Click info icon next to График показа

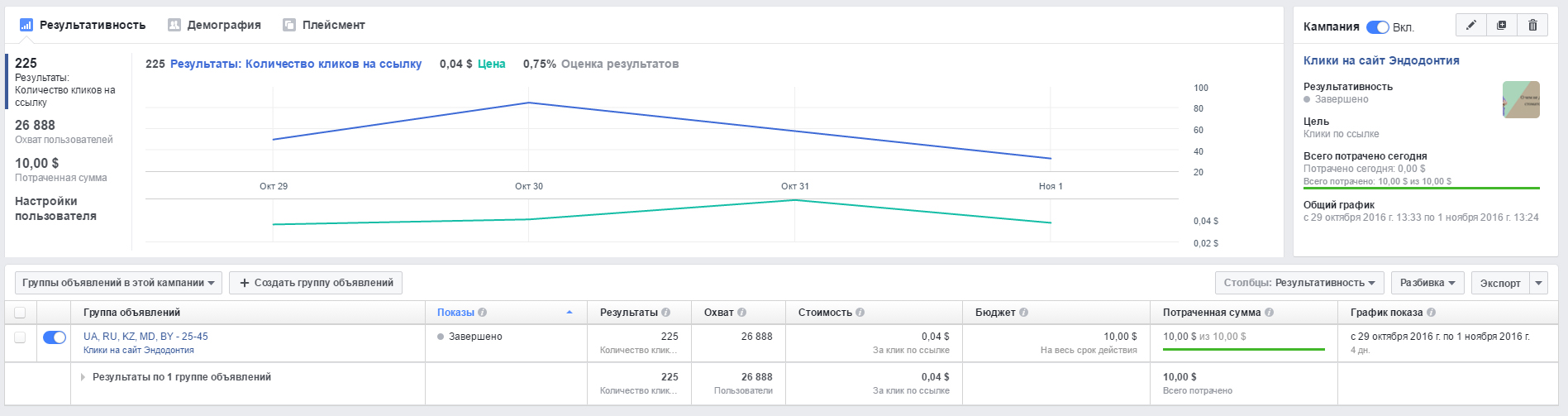[1432, 313]
